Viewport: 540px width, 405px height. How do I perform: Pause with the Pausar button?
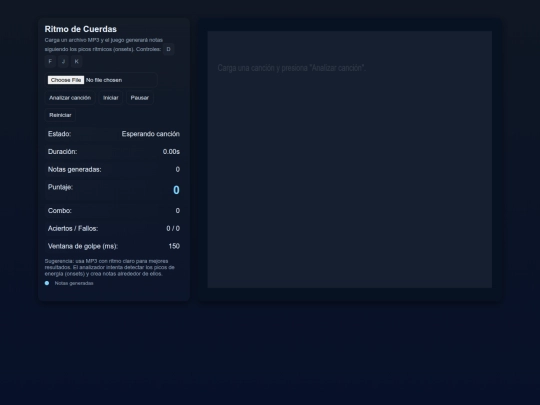point(139,98)
